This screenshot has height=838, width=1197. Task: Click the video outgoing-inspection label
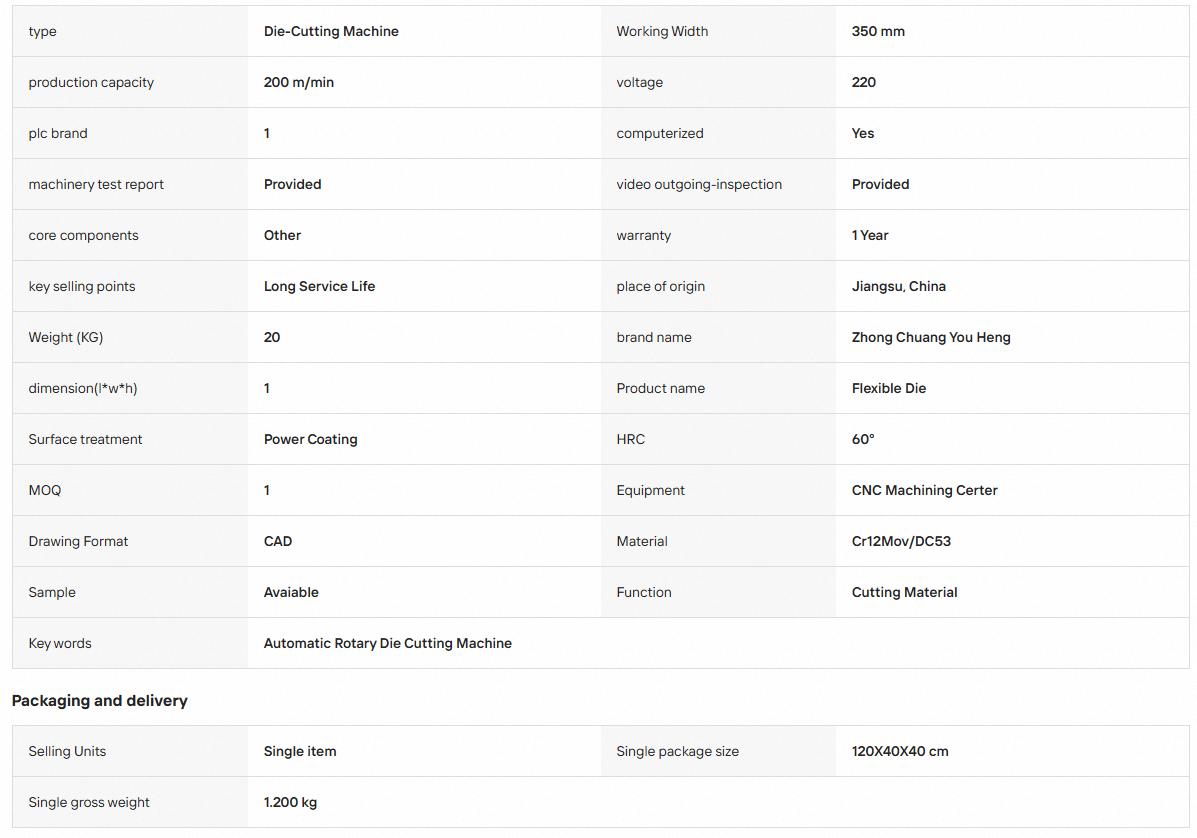[699, 185]
